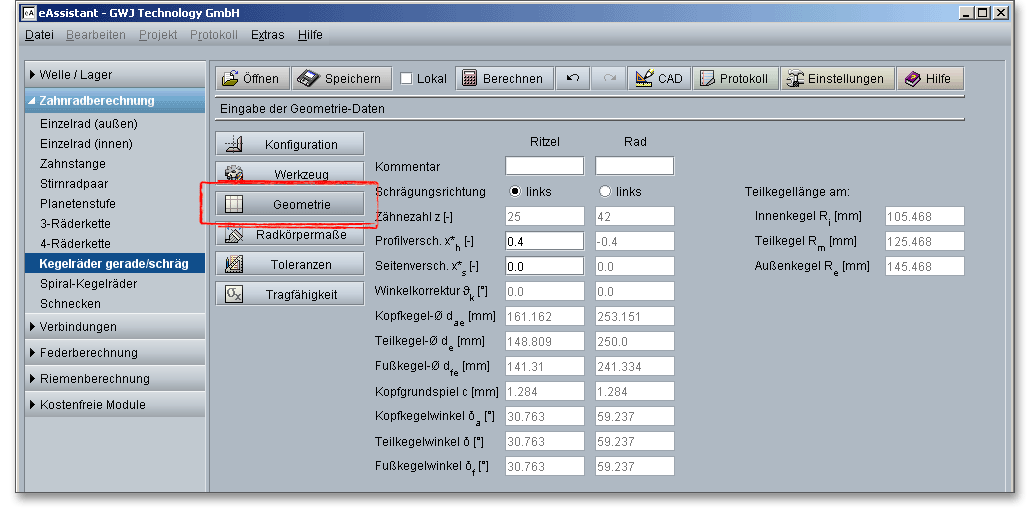Click Ritzel Profilverschiebung input field
Viewport: 1030px width, 508px height.
click(x=544, y=241)
